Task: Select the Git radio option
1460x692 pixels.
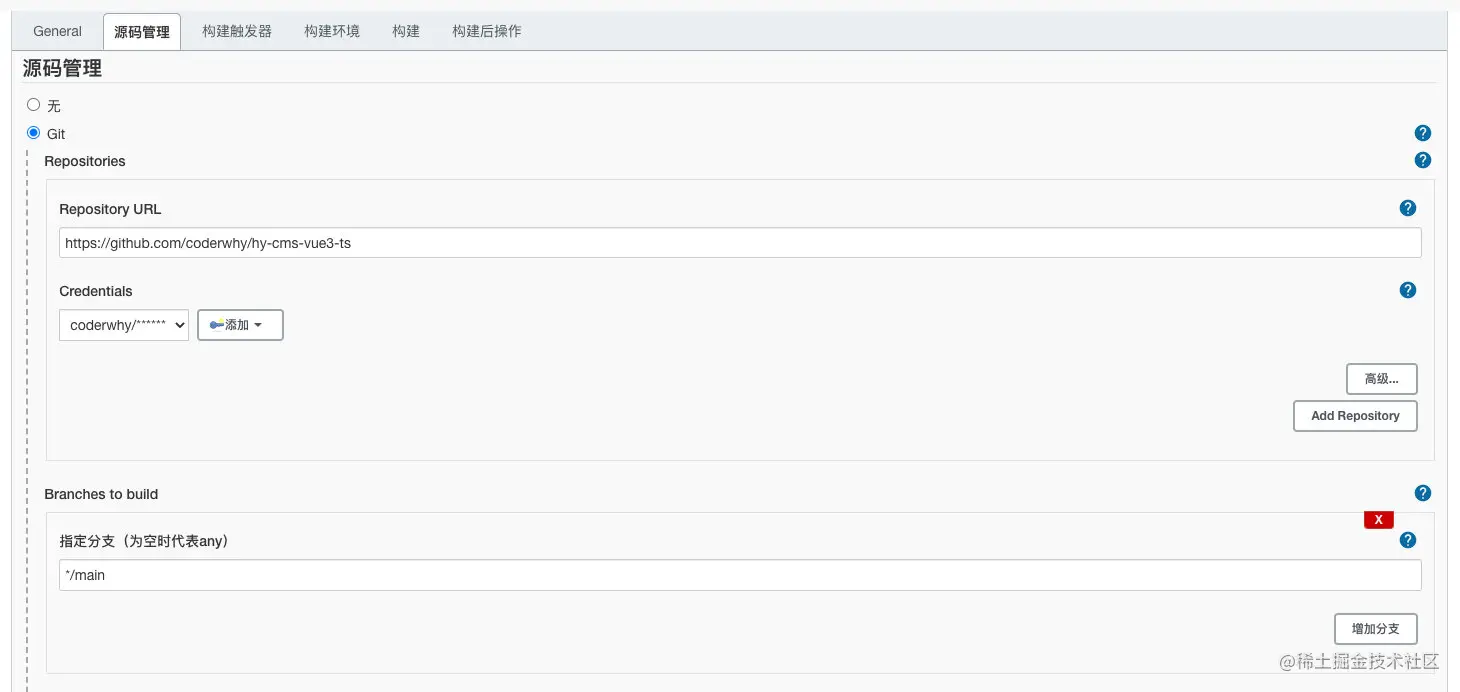Action: click(34, 132)
